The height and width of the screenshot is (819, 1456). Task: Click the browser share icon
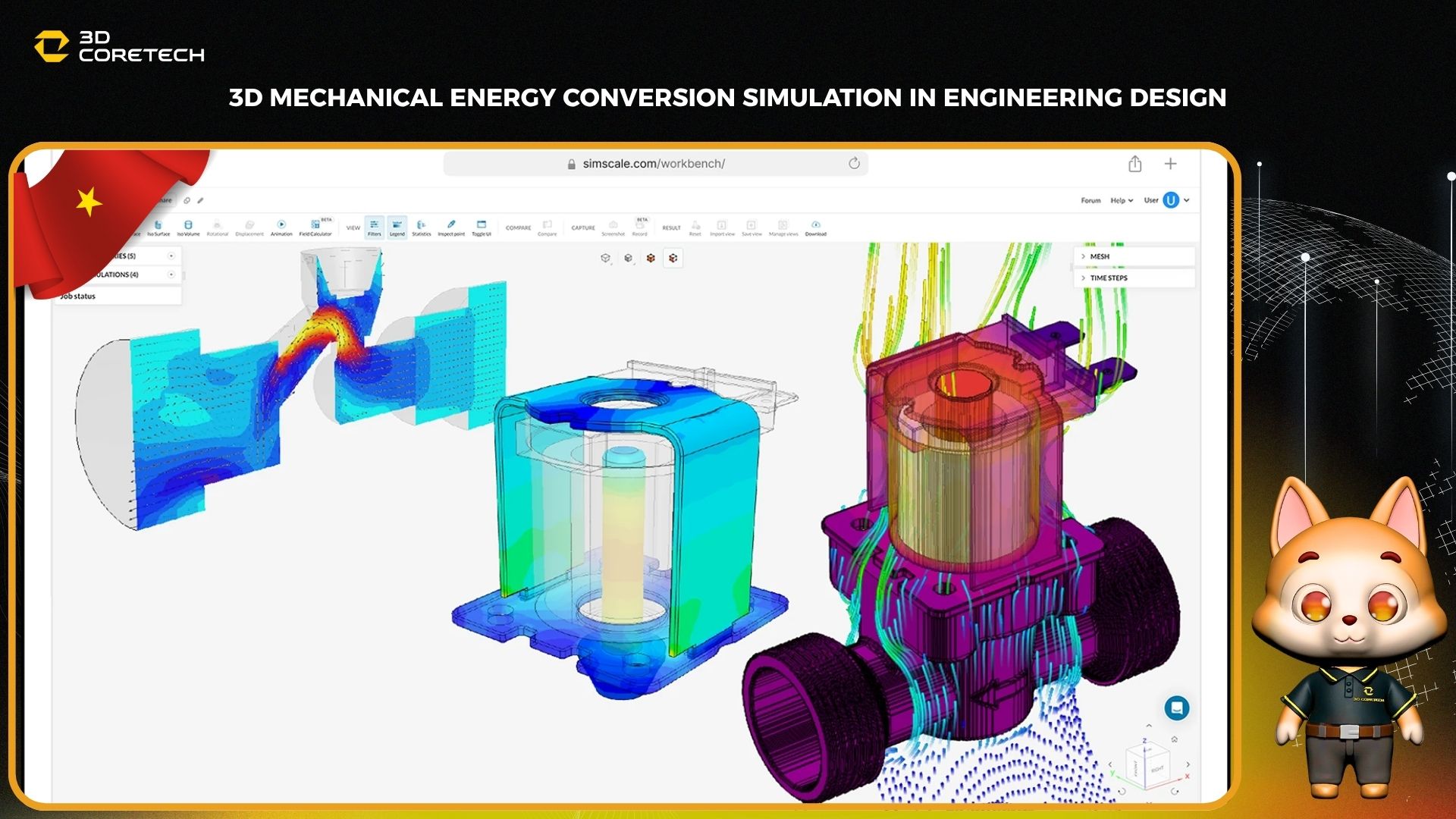pos(1134,164)
